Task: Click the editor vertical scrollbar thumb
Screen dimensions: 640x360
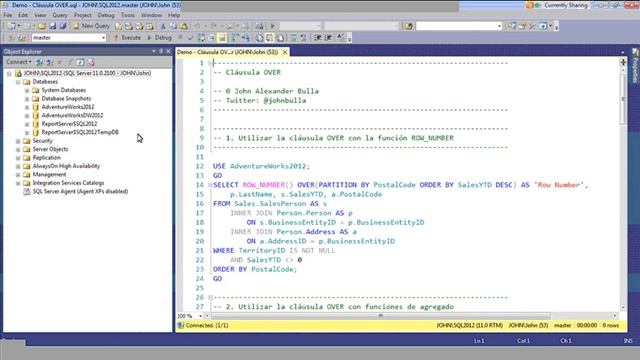Action: [x=623, y=99]
